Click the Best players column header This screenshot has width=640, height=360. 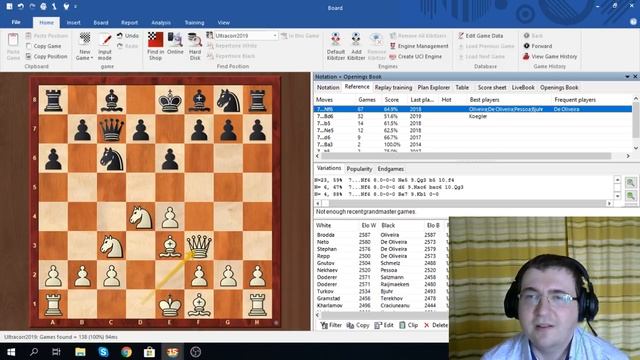tap(484, 100)
